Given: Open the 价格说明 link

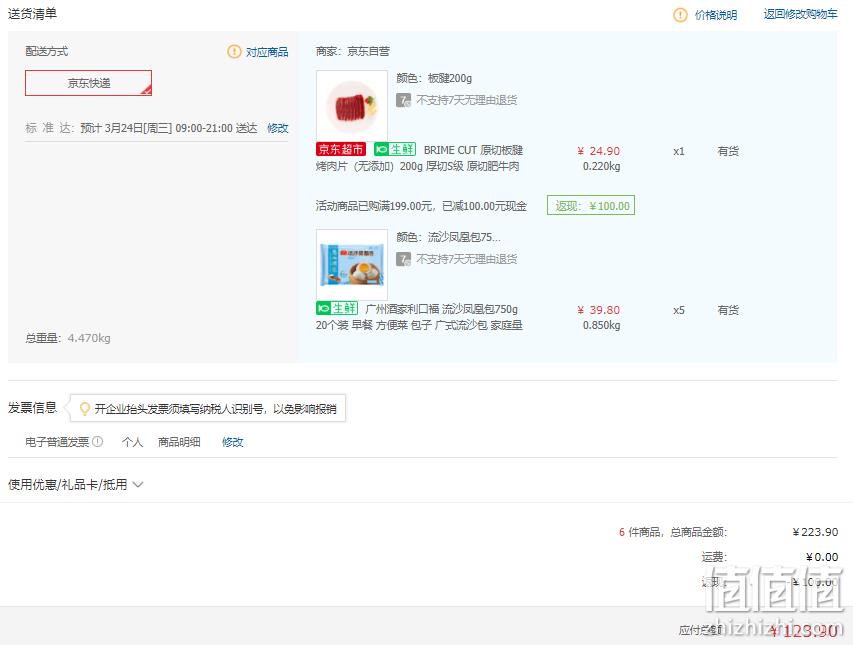Looking at the screenshot, I should pos(716,15).
